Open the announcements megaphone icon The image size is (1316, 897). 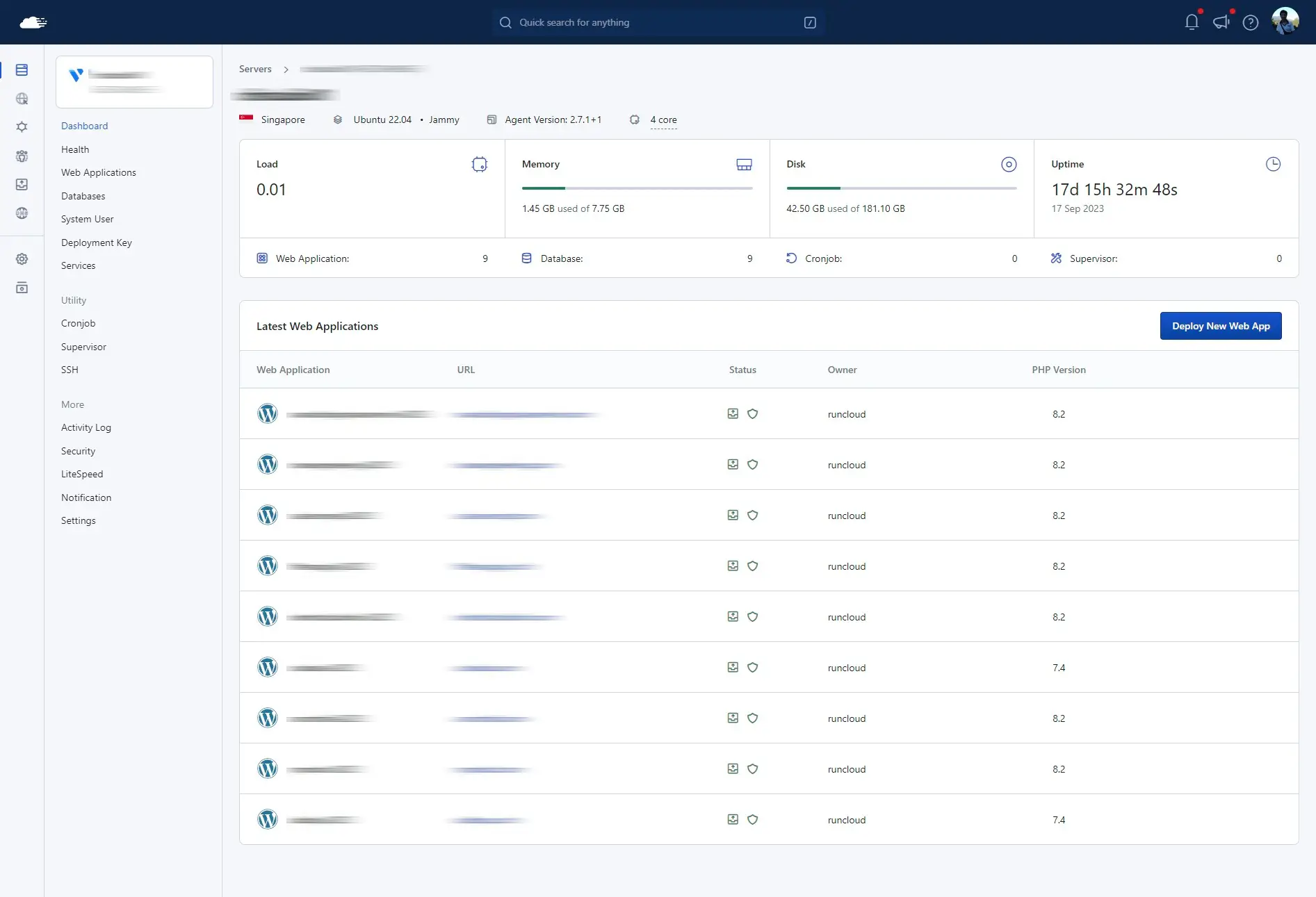[x=1221, y=22]
